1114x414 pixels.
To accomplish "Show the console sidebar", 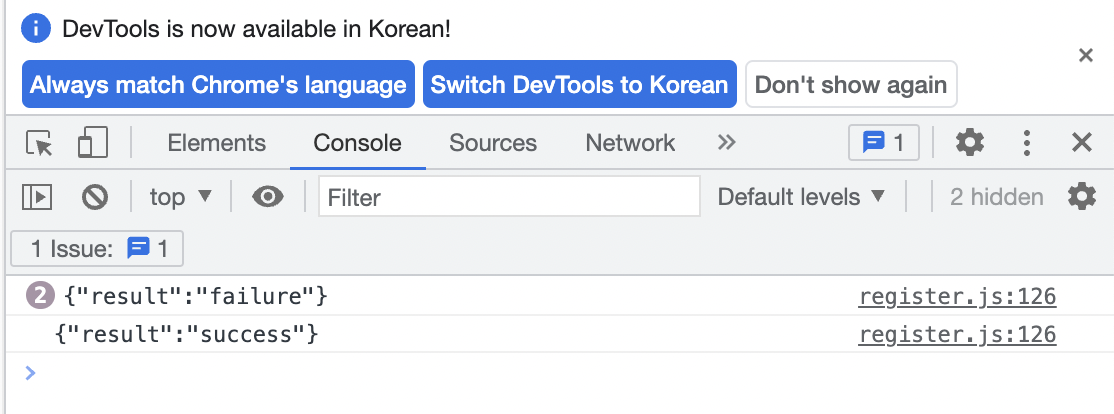I will (x=37, y=197).
